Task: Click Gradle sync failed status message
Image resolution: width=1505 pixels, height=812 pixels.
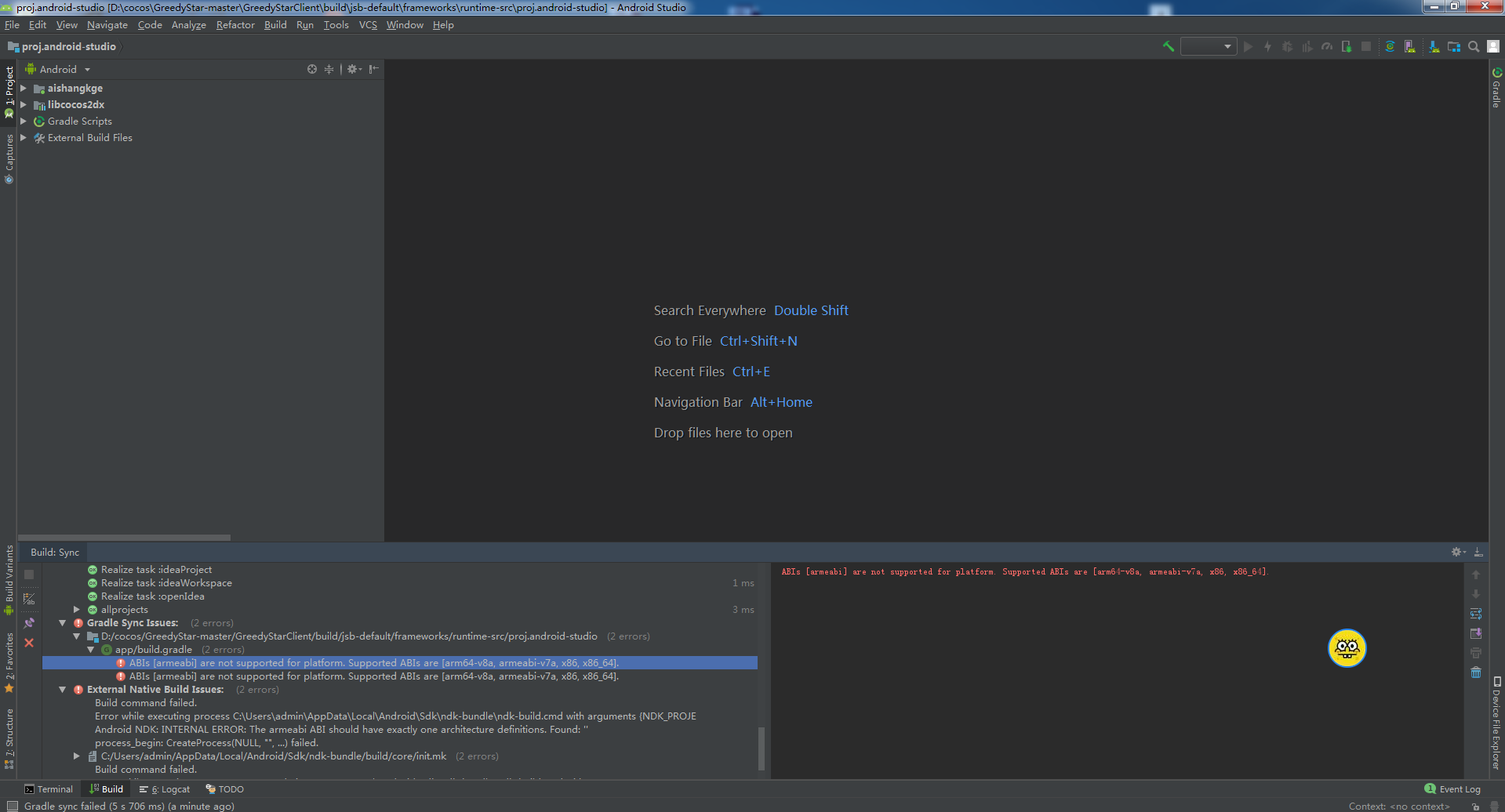Action: pyautogui.click(x=129, y=806)
